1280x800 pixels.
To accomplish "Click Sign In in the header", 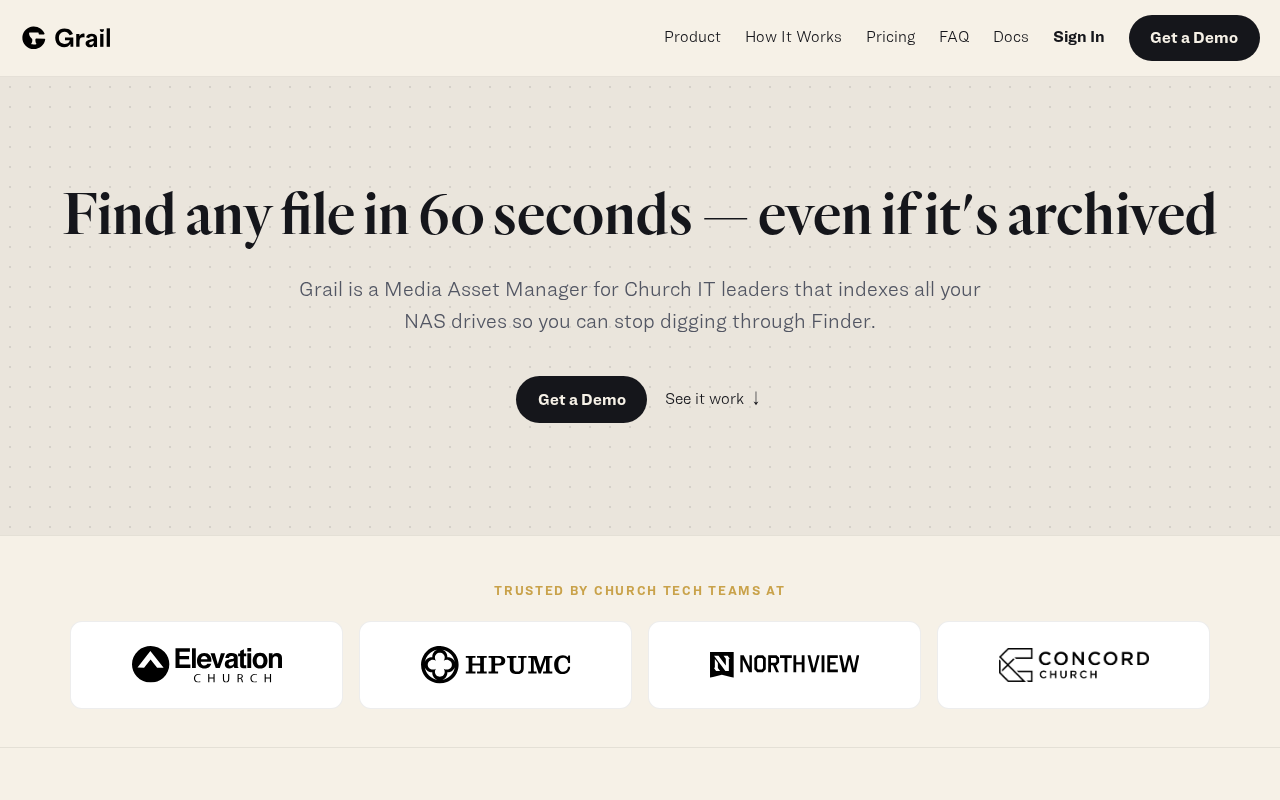I will tap(1078, 37).
